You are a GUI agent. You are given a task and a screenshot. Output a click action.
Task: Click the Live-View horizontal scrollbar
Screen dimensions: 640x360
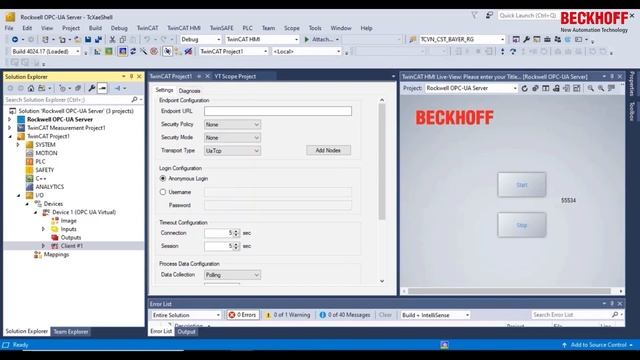pos(509,291)
